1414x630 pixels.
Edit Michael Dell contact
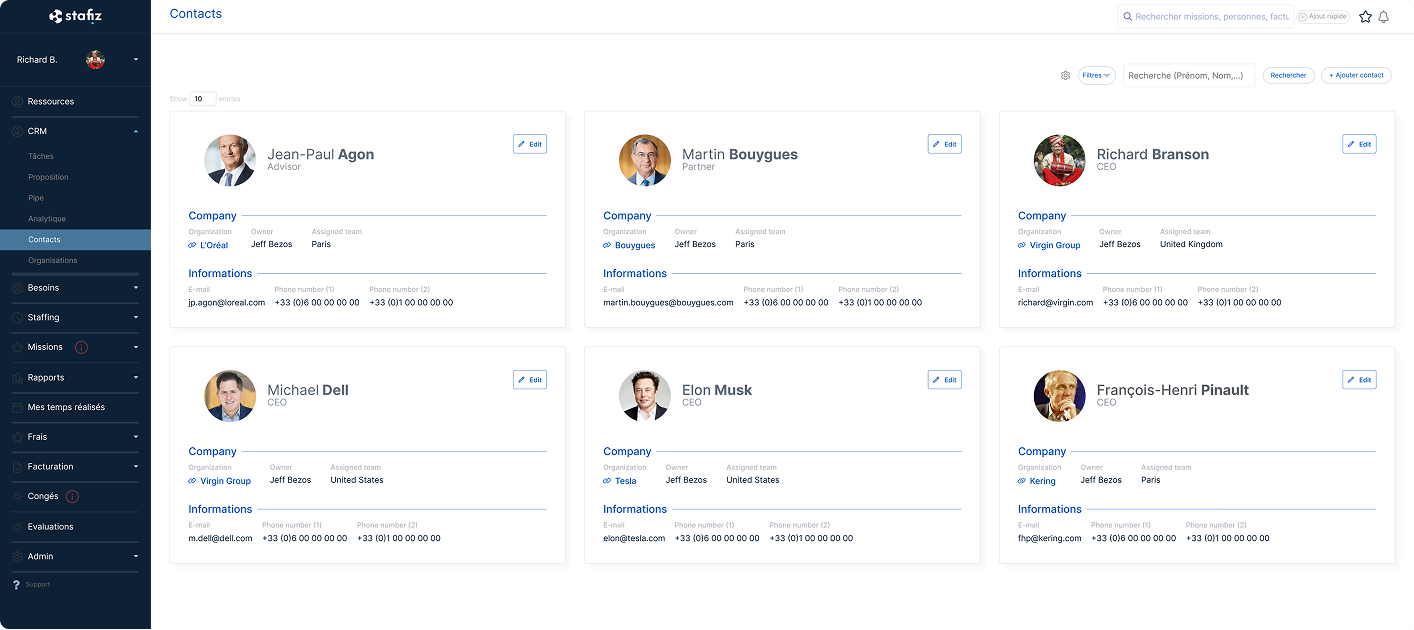530,380
